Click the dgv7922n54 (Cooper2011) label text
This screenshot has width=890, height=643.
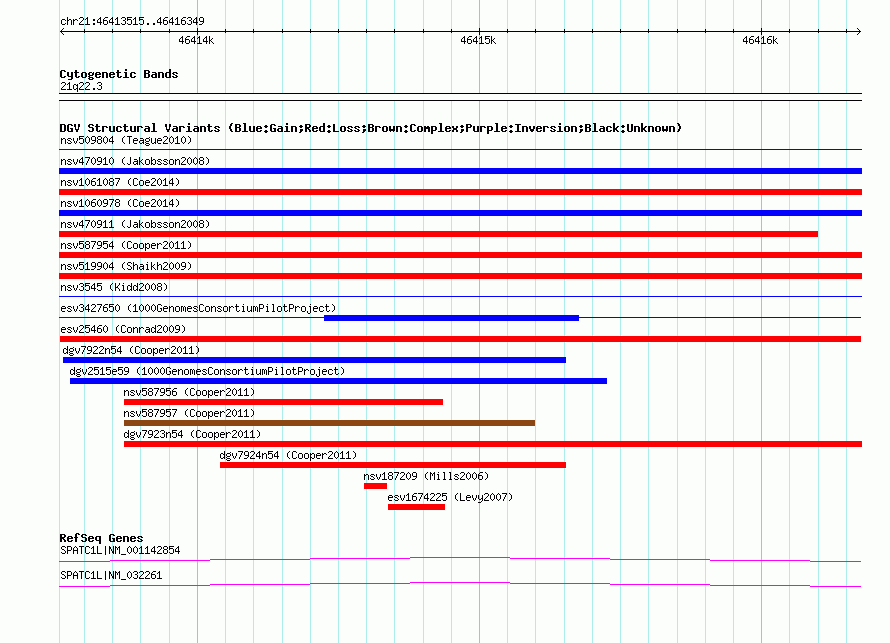[131, 350]
